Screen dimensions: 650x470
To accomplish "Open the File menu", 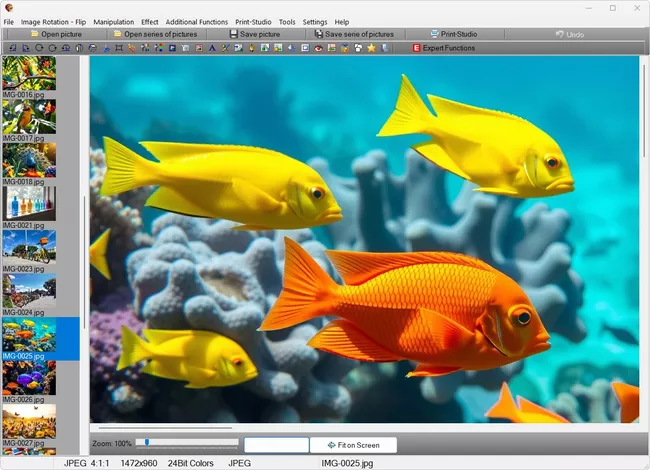I will pos(9,22).
